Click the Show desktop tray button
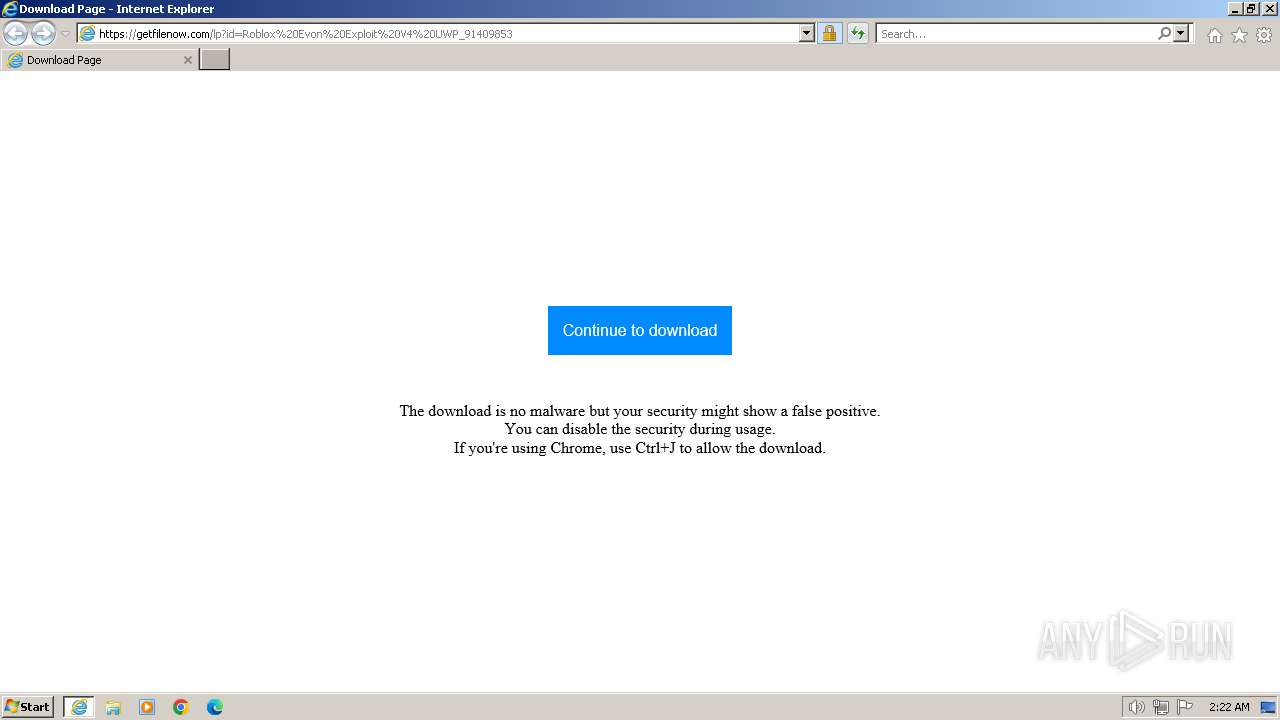Image resolution: width=1280 pixels, height=720 pixels. (1268, 707)
